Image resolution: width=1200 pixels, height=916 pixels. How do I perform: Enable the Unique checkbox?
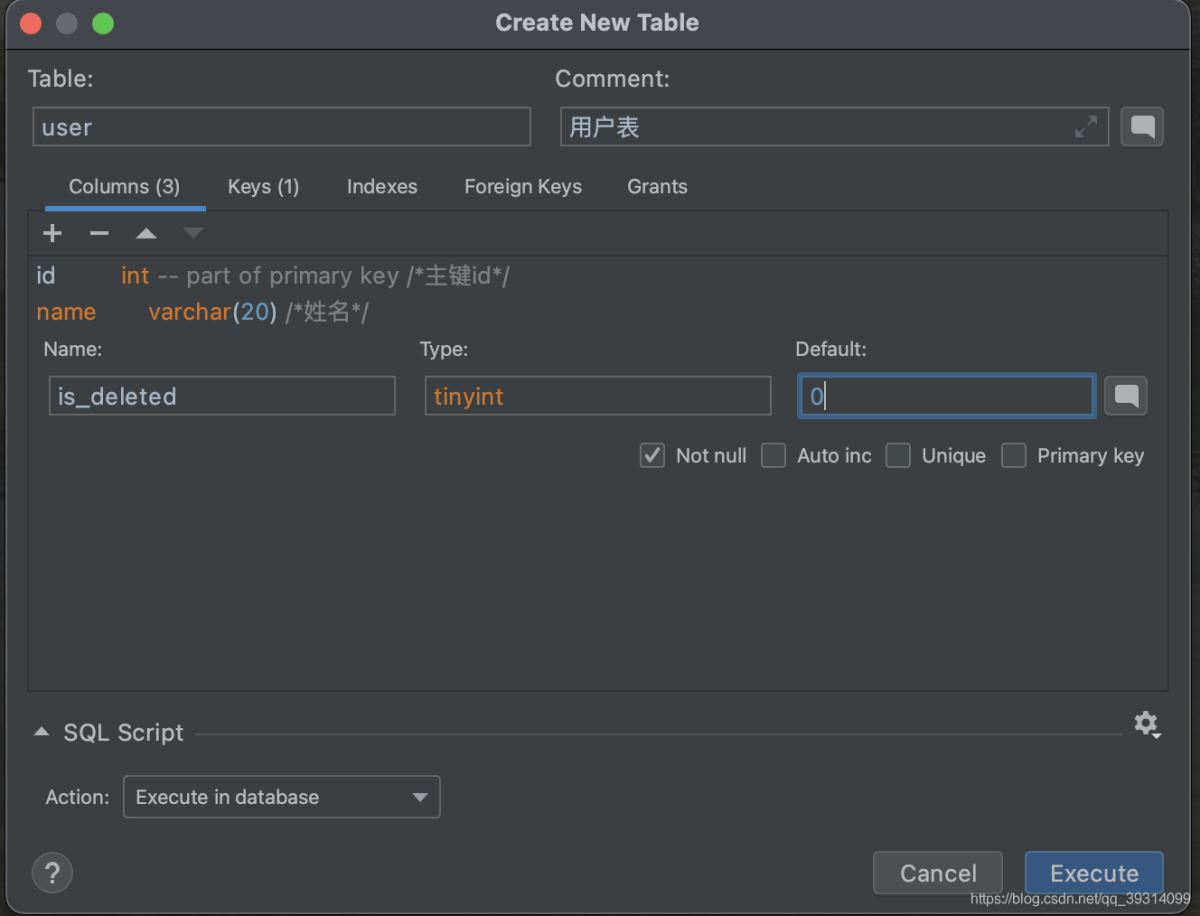click(x=898, y=456)
